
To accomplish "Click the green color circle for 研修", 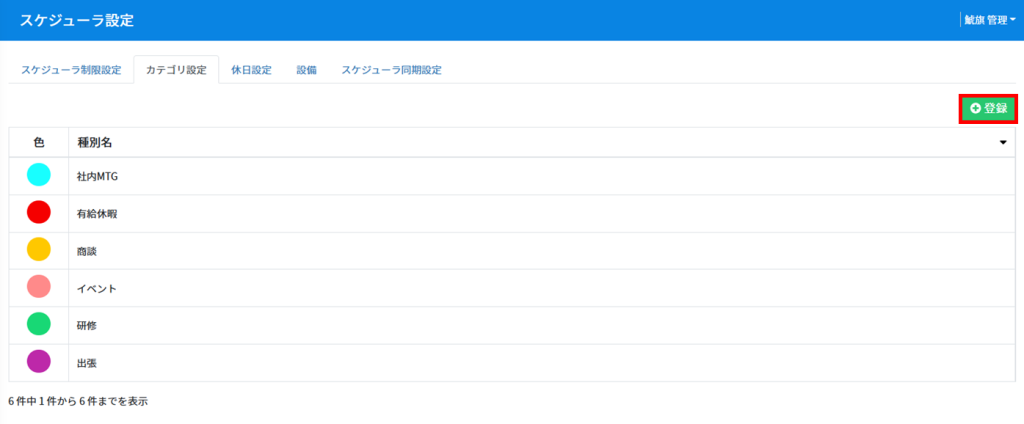I will pos(39,325).
